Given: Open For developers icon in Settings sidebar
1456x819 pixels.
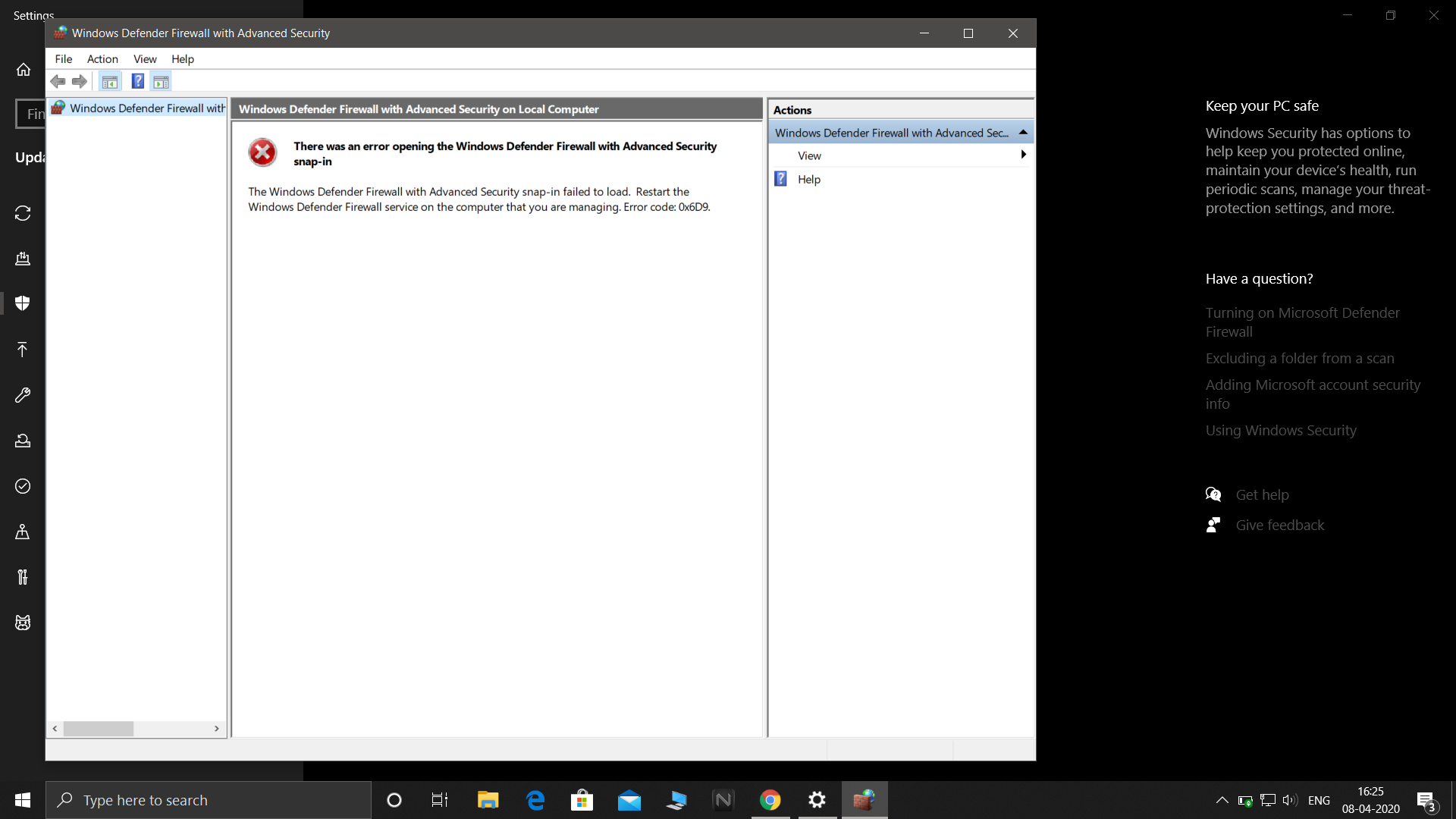Looking at the screenshot, I should point(23,577).
